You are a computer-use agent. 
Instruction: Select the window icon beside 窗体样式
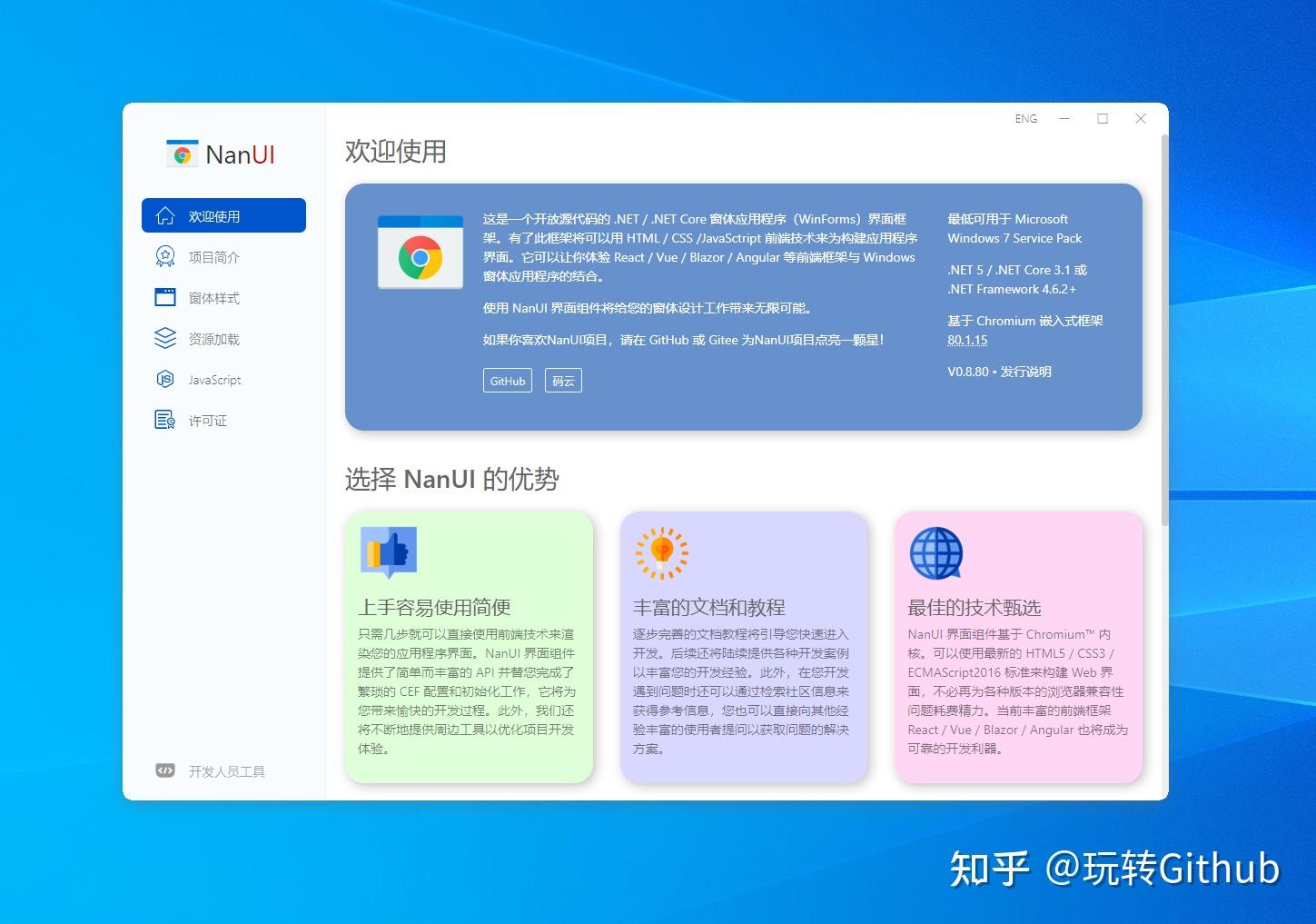[164, 297]
